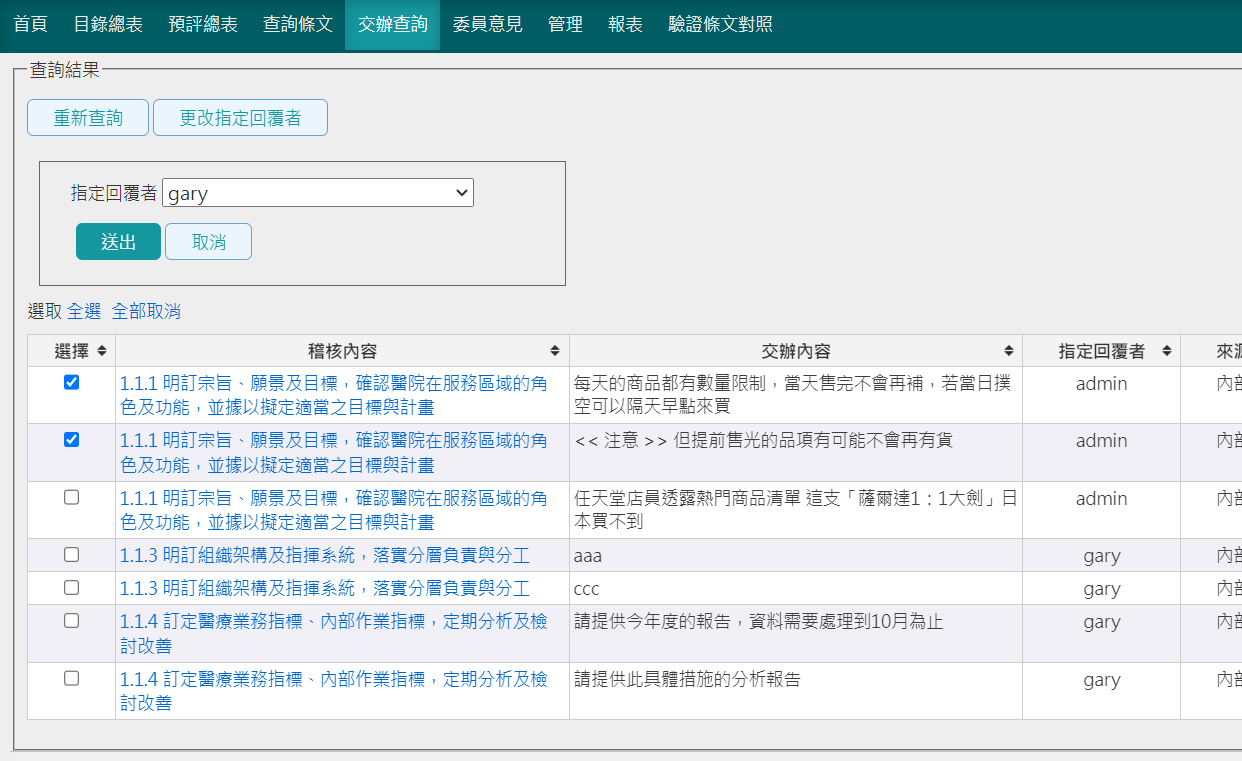Select checkbox for the aaa row

pos(71,554)
